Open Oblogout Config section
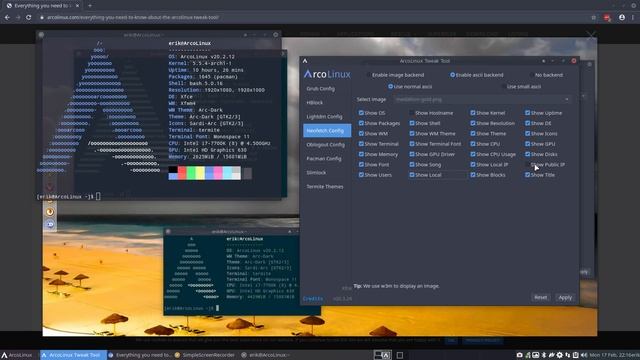 click(325, 144)
